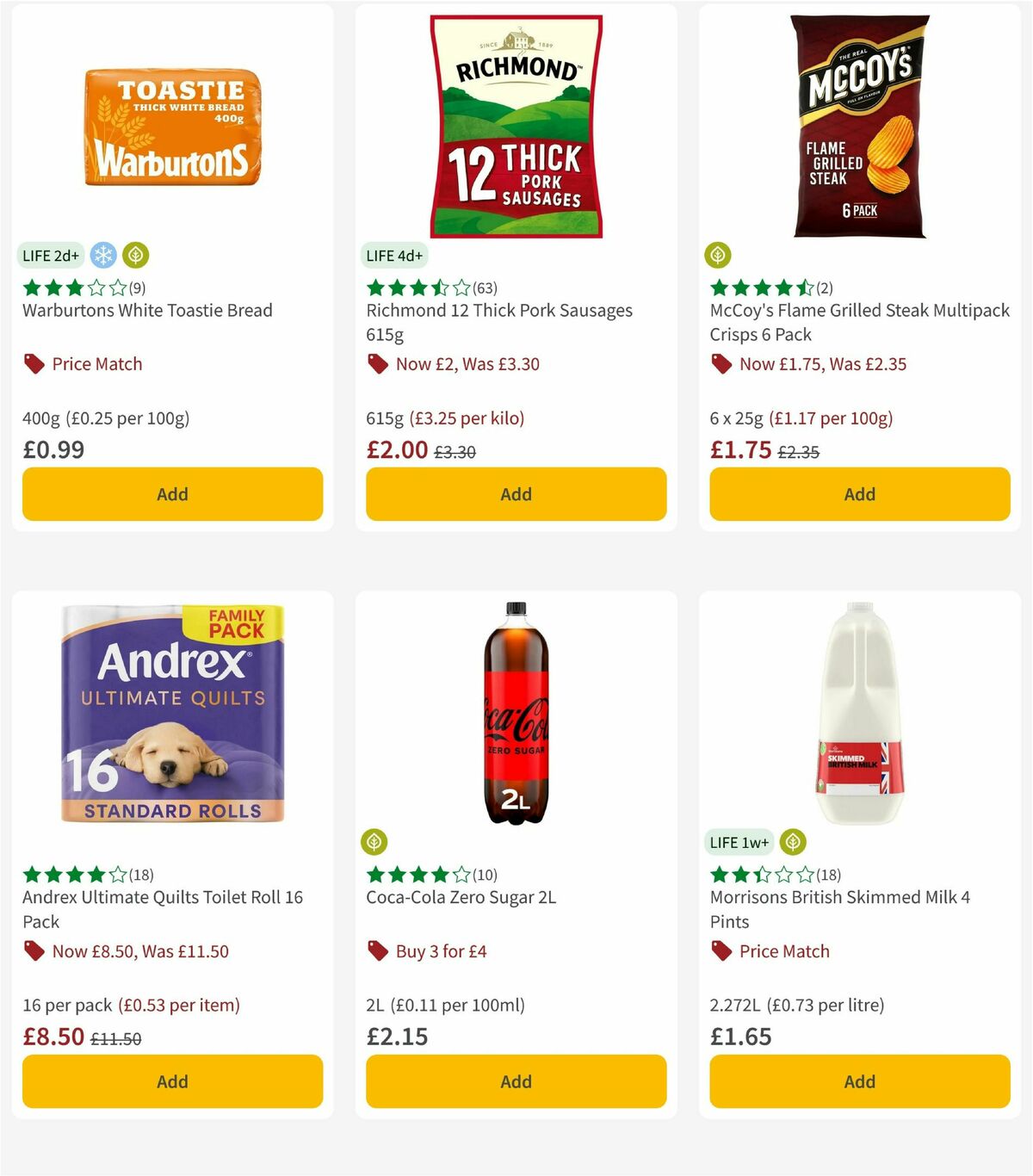Image resolution: width=1033 pixels, height=1176 pixels.
Task: Add Andrex Ultimate Quilts Toilet Roll to basket
Action: (172, 1081)
